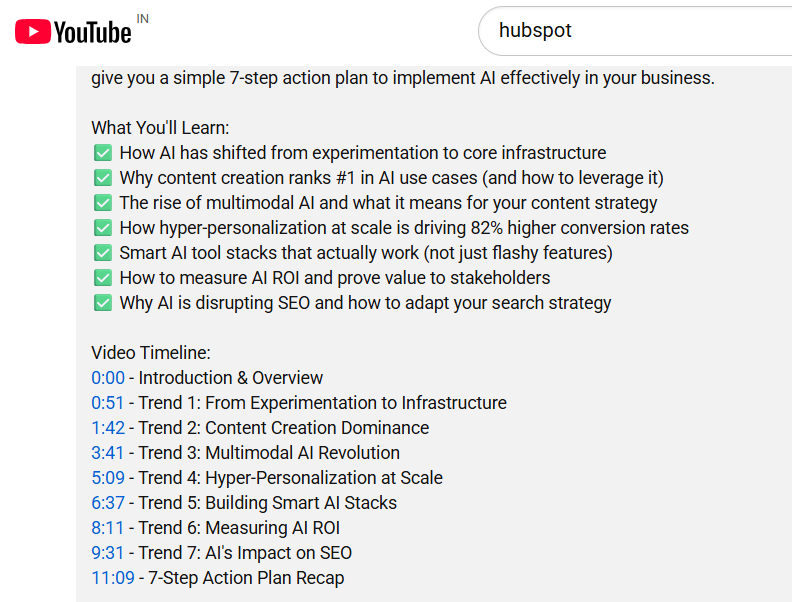This screenshot has height=602, width=792.
Task: Click checkmark emoji beside multimodal AI line
Action: coord(103,203)
